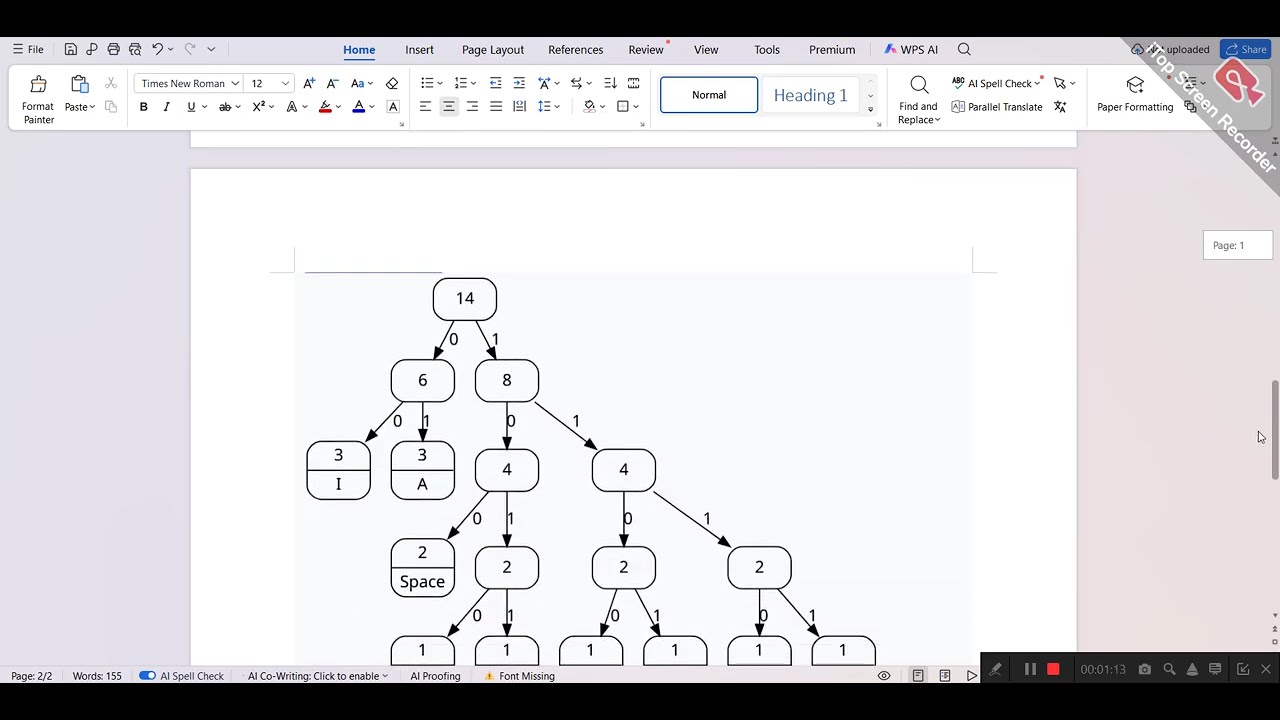Toggle Bold formatting
Screen dimensions: 1280x720
[143, 106]
